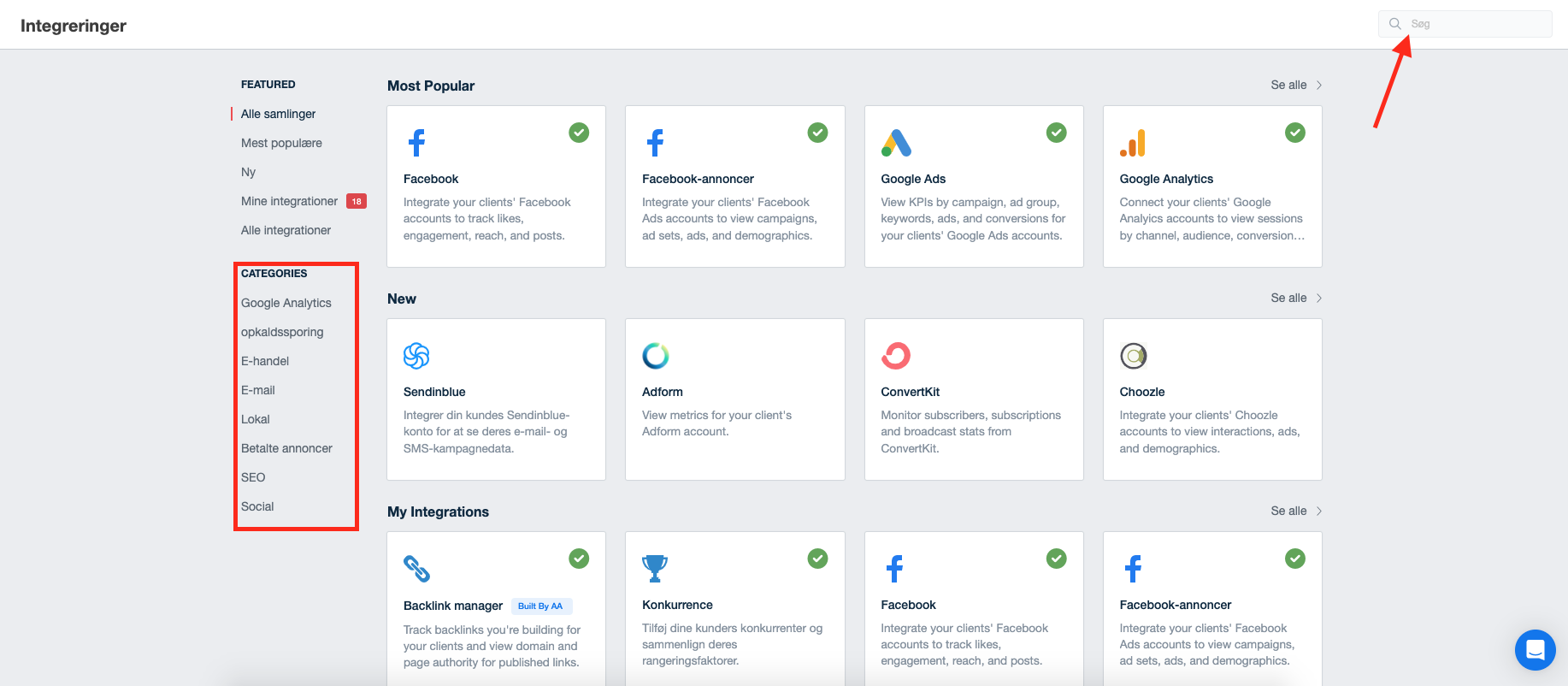Click Se alle link for My Integrations
The image size is (1568, 686).
click(x=1288, y=511)
